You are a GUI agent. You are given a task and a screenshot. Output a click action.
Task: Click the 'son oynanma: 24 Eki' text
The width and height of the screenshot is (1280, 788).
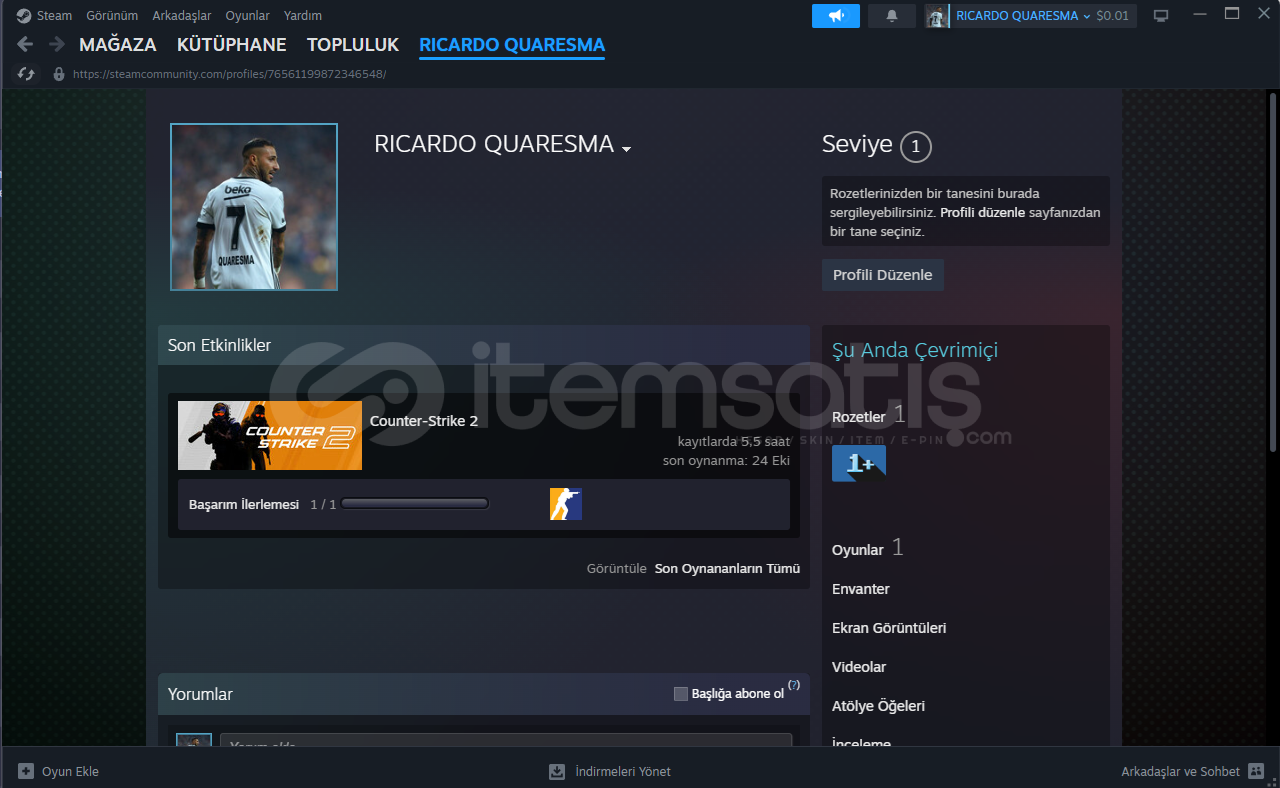pos(726,461)
